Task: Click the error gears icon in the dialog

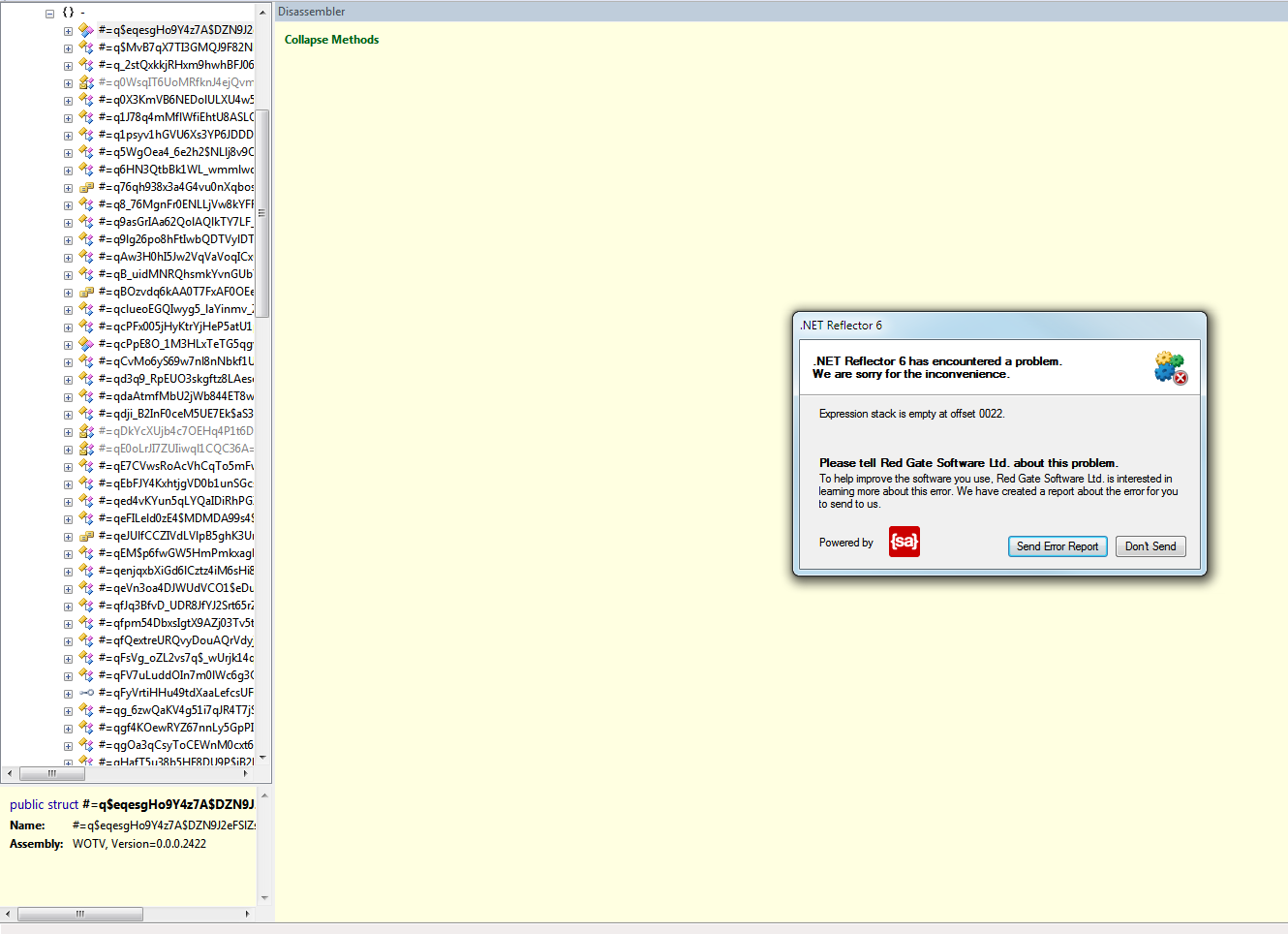Action: pos(1170,368)
